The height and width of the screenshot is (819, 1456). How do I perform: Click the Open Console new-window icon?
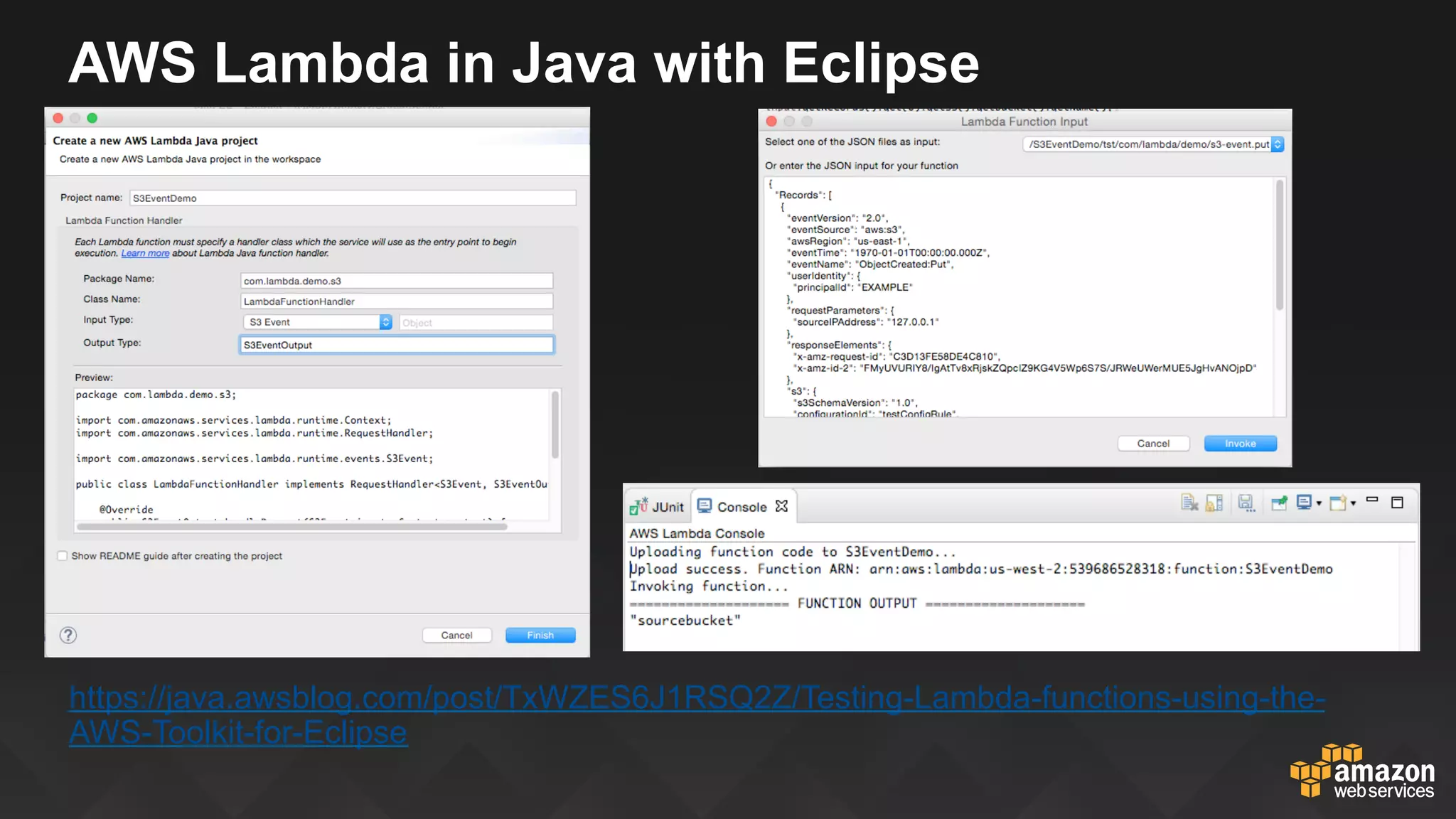(x=1338, y=503)
